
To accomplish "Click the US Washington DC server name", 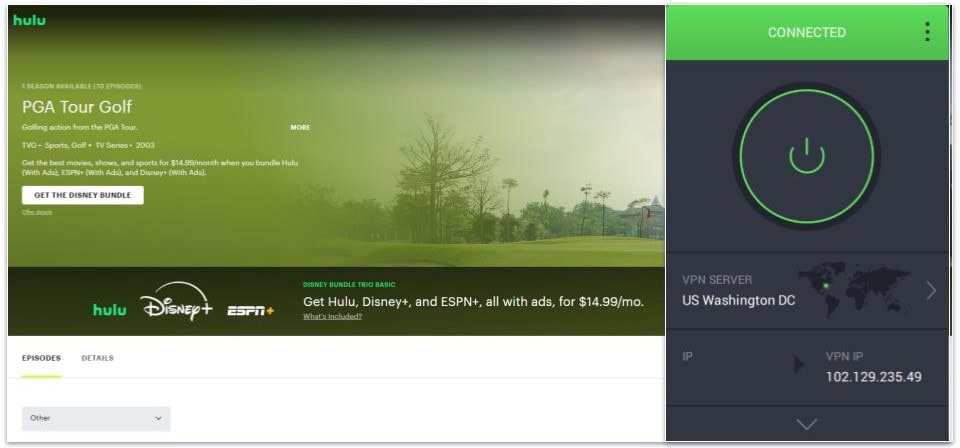I will [x=738, y=301].
